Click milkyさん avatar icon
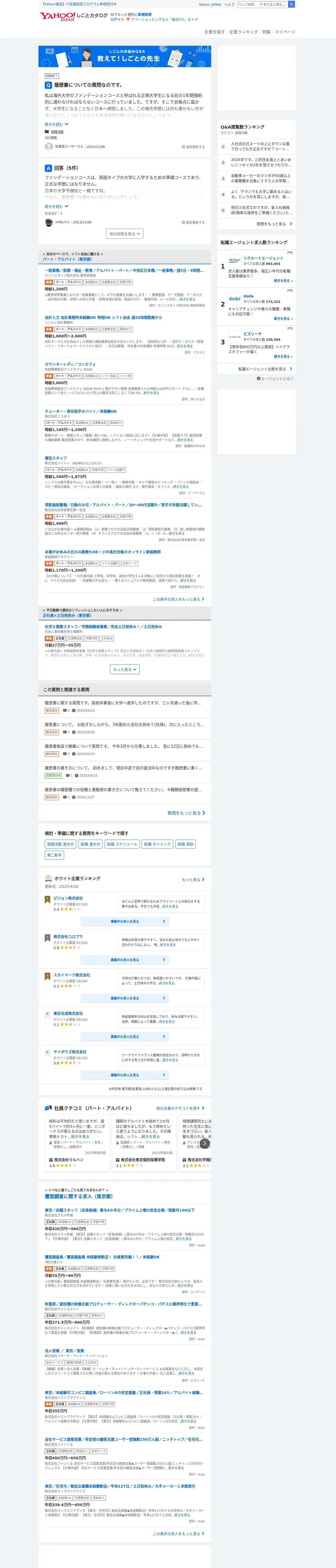336x1568 pixels. (49, 222)
